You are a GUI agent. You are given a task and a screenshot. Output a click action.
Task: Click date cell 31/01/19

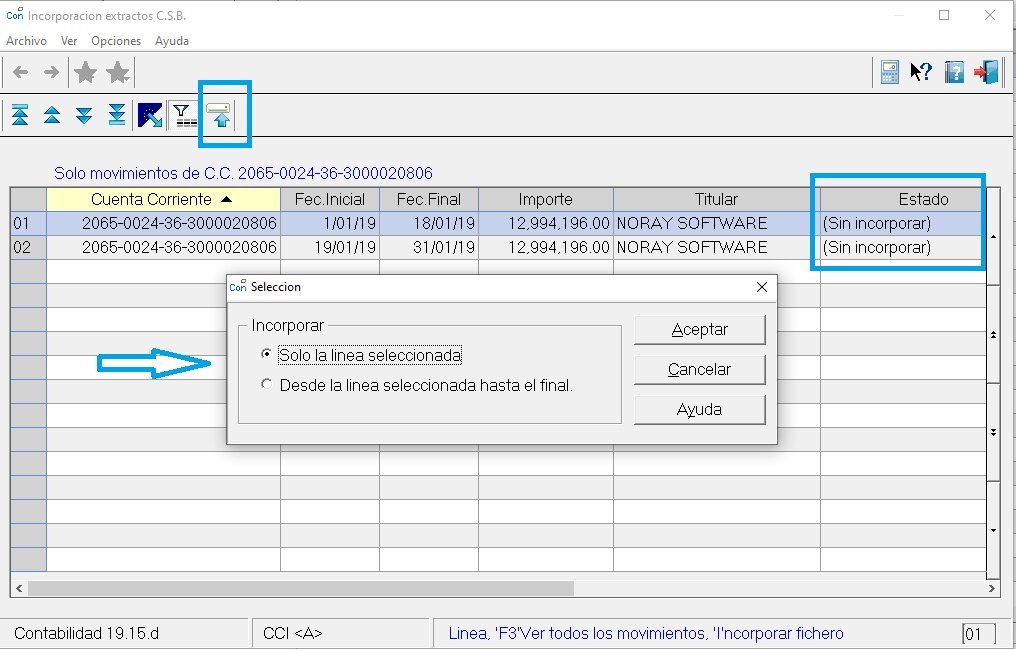click(429, 247)
